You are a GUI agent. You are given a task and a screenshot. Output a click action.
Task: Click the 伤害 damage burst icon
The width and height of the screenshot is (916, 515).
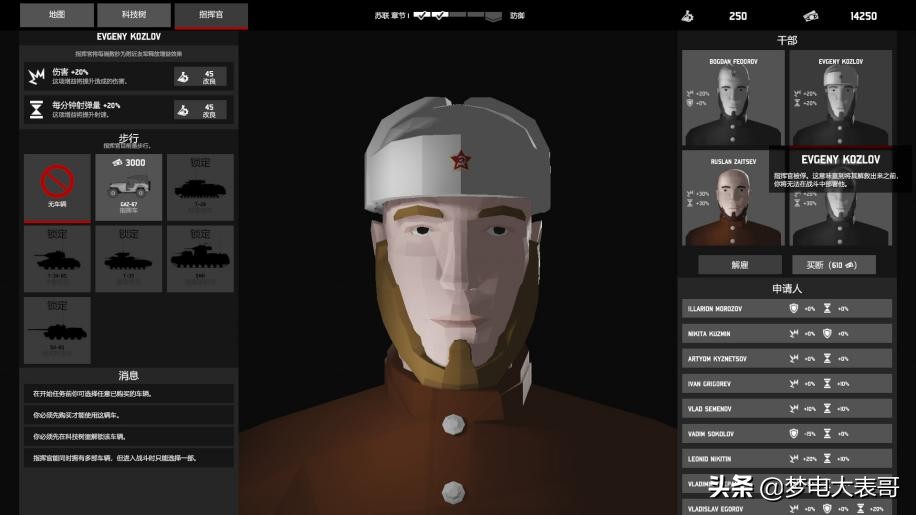(x=36, y=76)
